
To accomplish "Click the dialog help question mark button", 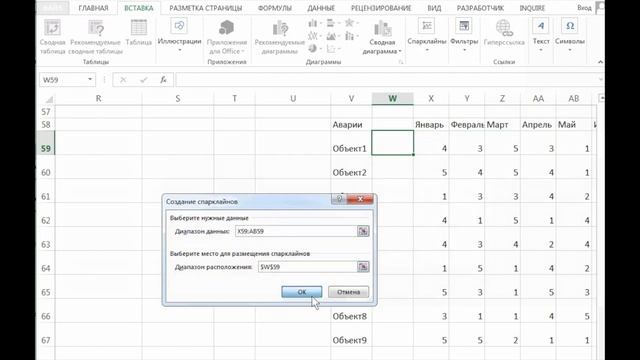I will pos(339,199).
